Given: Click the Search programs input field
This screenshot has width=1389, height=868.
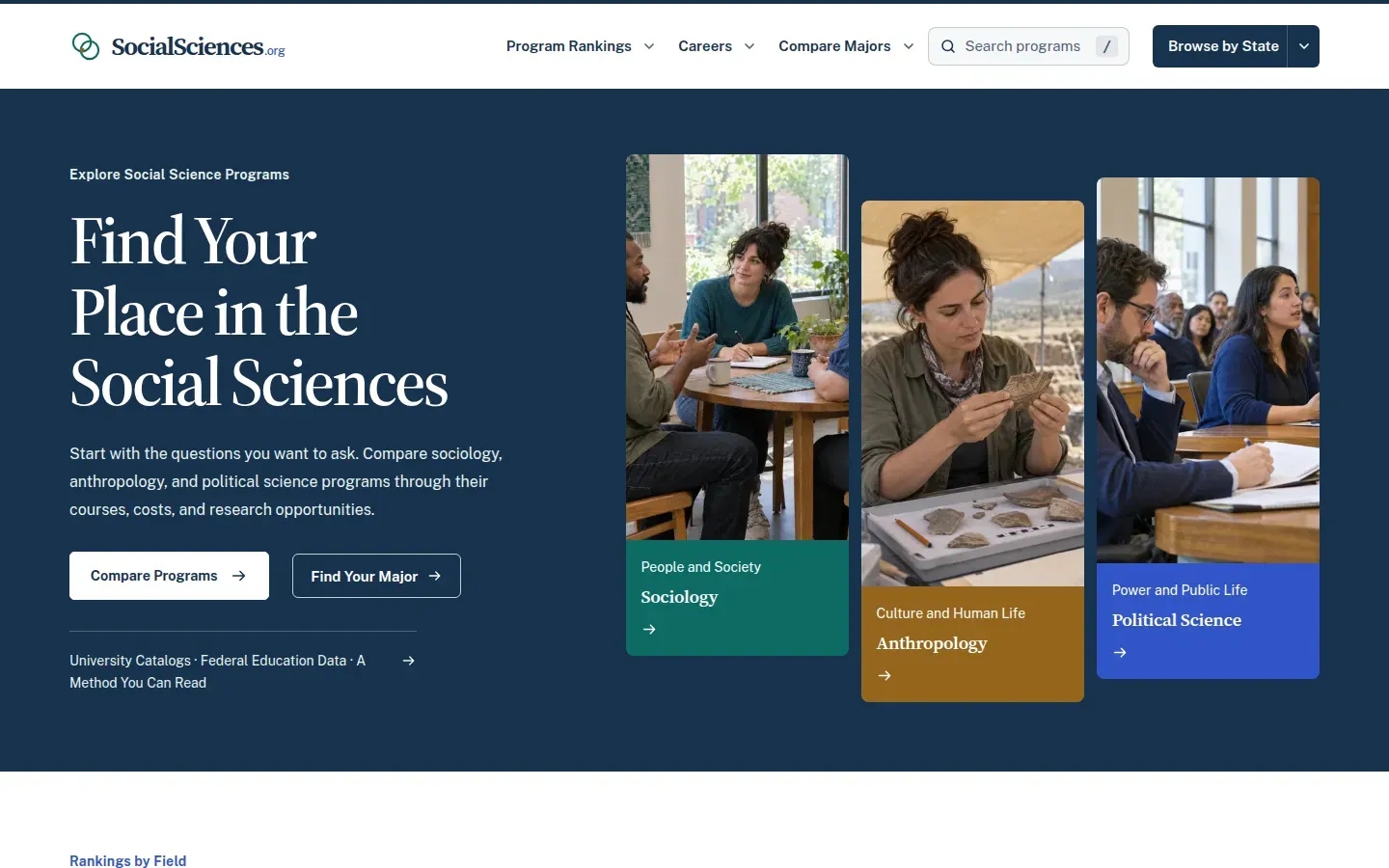Looking at the screenshot, I should (1028, 46).
